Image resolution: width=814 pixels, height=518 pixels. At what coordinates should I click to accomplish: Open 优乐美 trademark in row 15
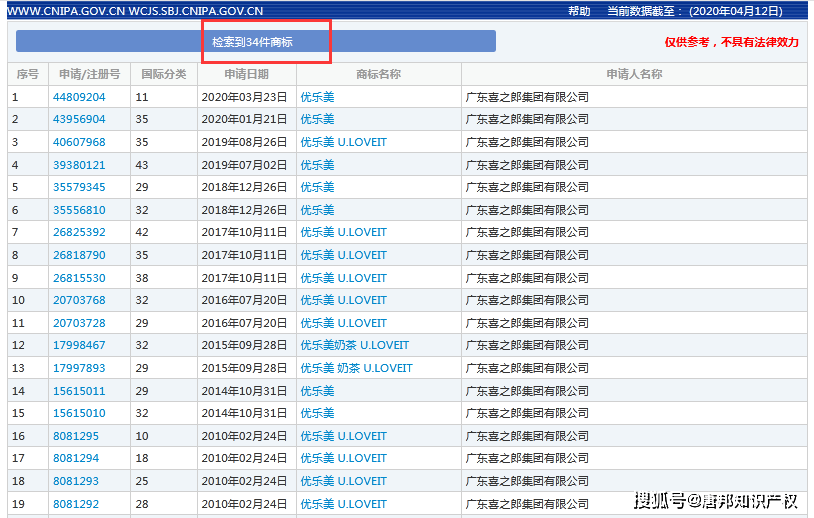click(x=317, y=414)
